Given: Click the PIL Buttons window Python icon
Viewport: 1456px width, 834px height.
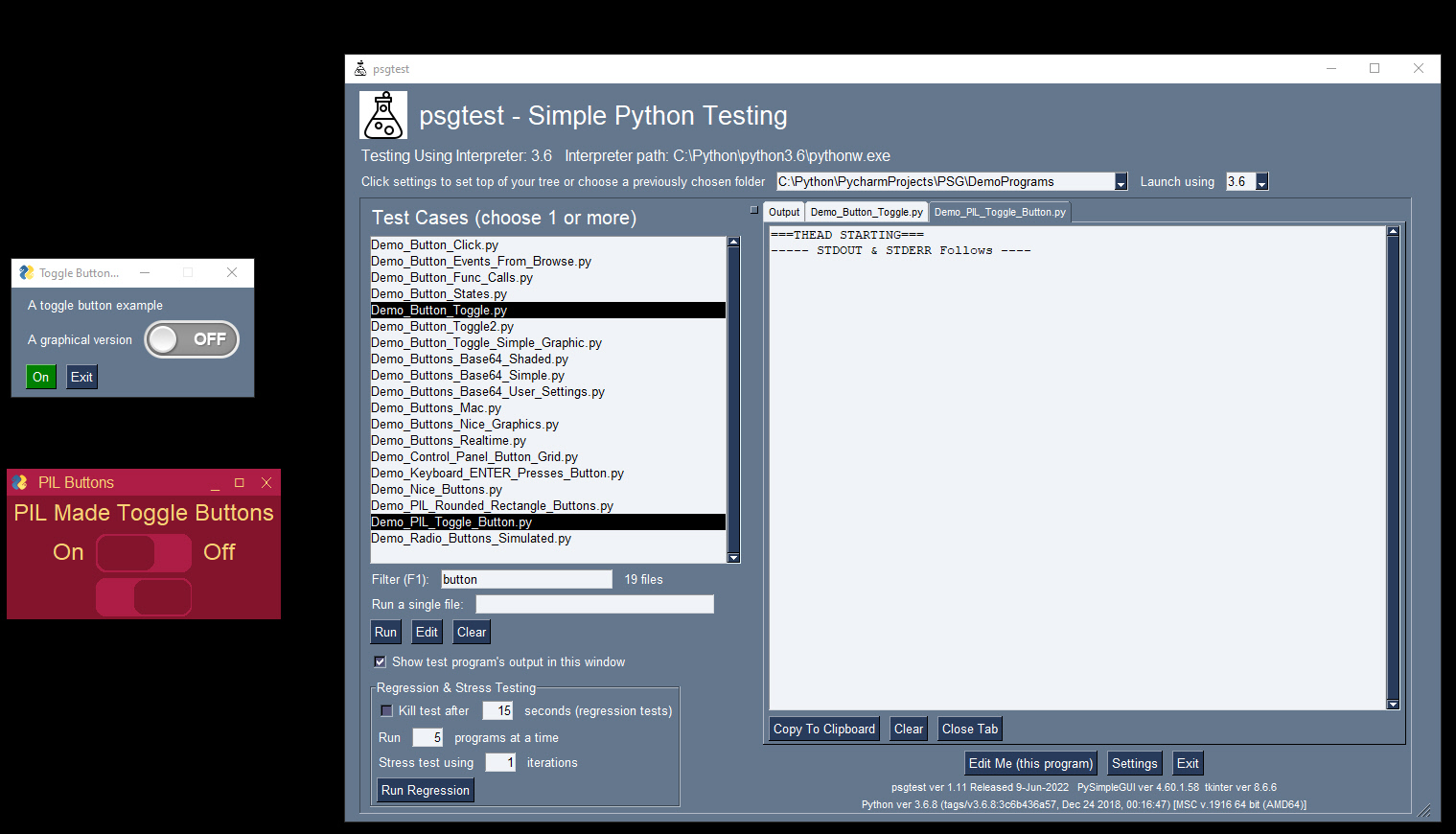Looking at the screenshot, I should point(20,483).
